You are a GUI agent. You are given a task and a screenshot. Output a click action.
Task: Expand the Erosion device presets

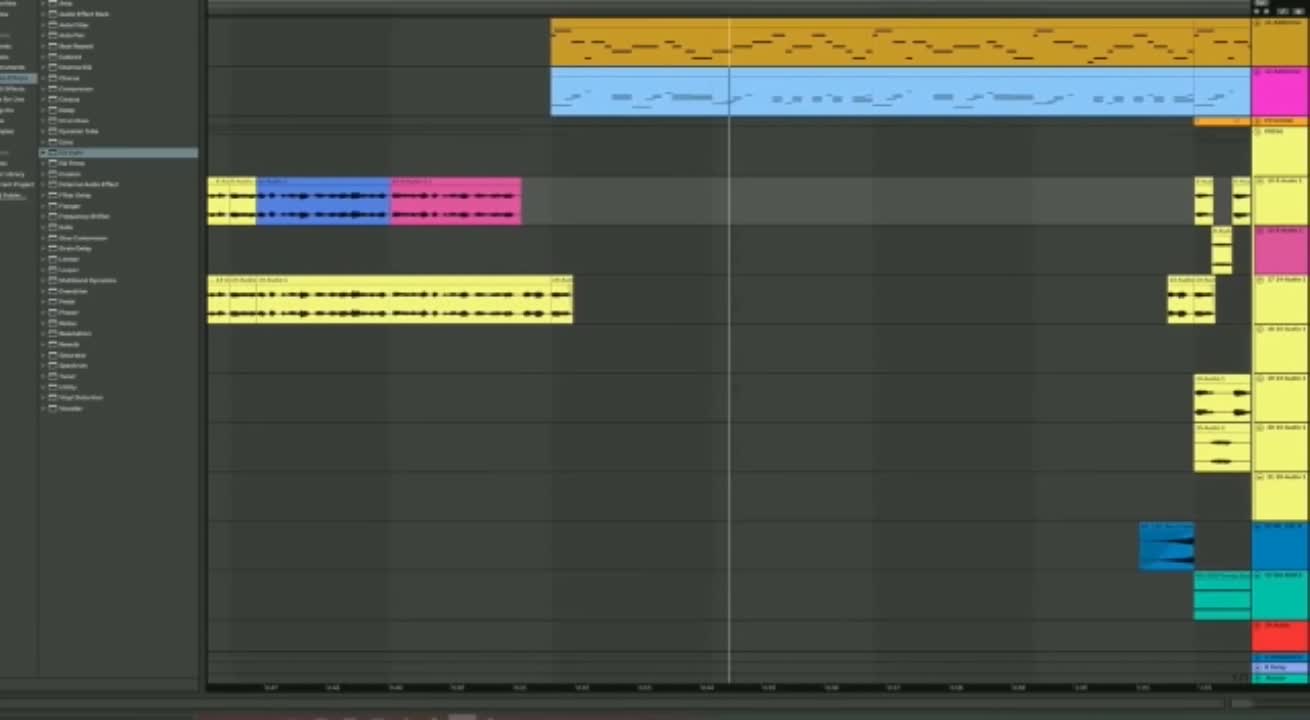[43, 174]
